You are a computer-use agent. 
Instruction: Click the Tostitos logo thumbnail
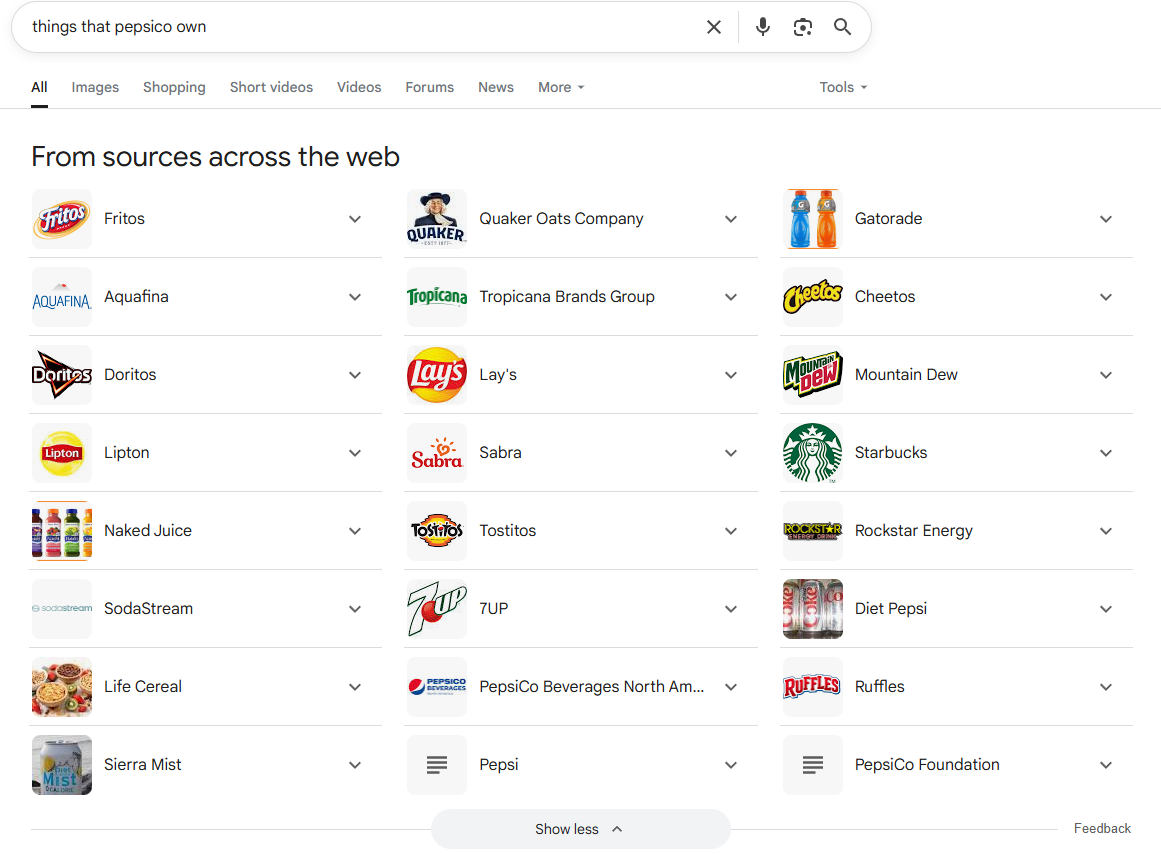coord(437,531)
